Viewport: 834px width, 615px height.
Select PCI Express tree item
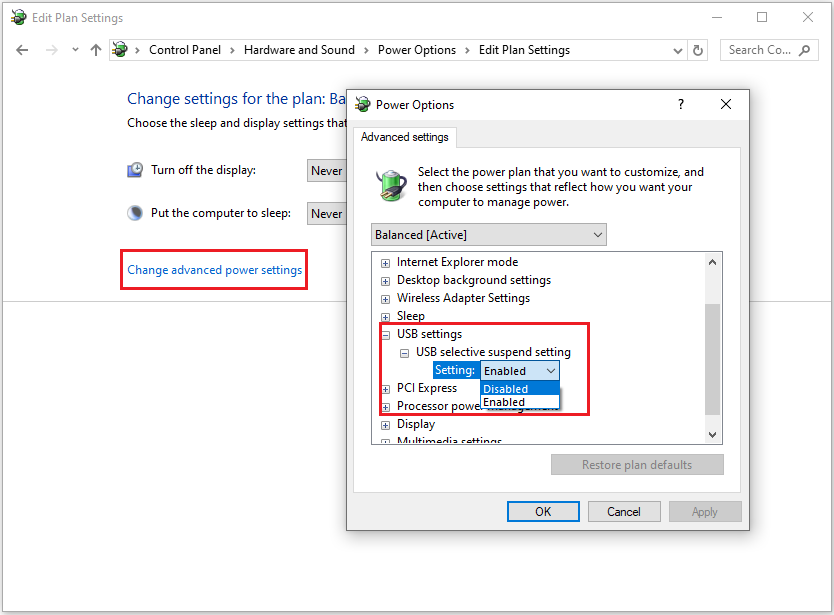[x=427, y=388]
